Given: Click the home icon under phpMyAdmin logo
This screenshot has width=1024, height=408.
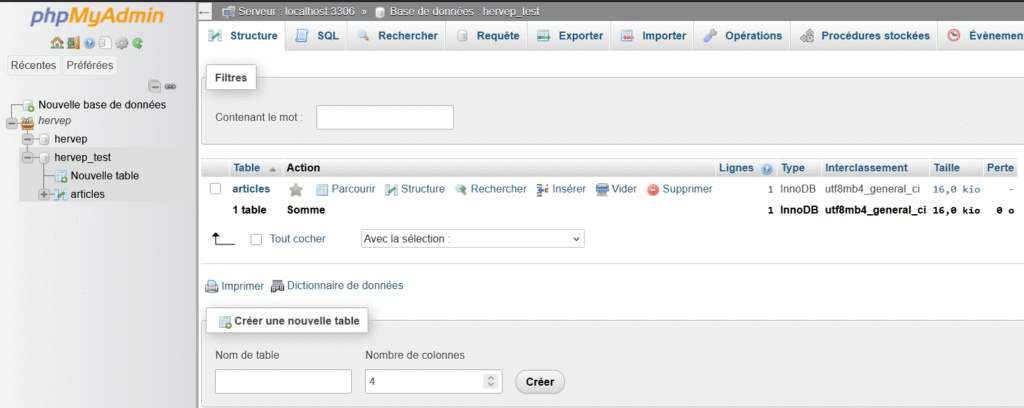Looking at the screenshot, I should 56,43.
